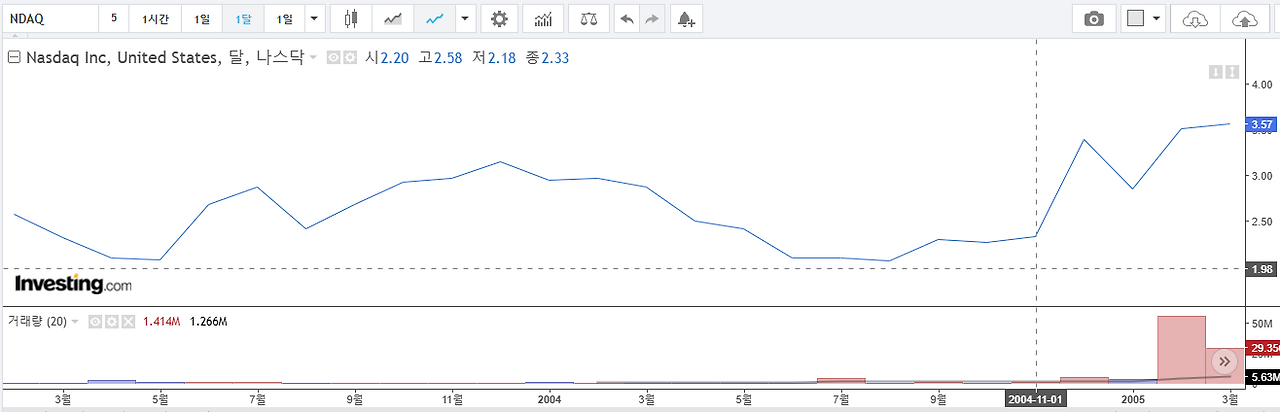Select area chart style icon
The image size is (1280, 412).
coord(394,19)
